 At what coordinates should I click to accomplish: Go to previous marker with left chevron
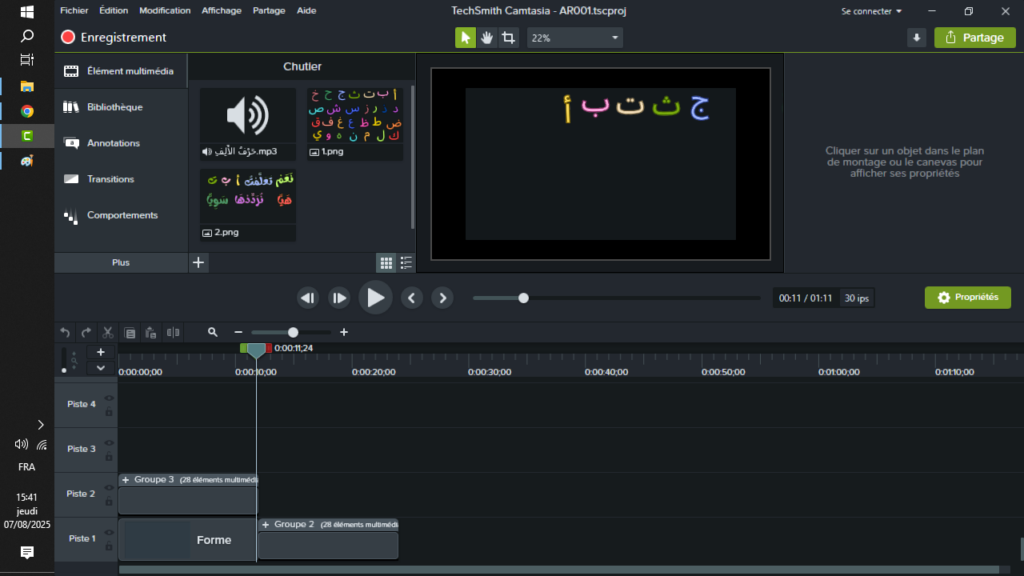point(411,298)
